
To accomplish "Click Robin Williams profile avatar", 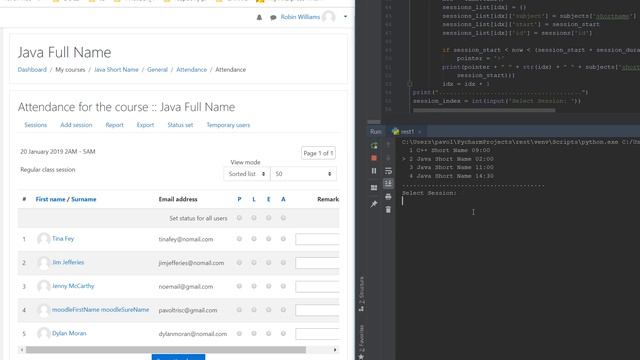I will click(329, 17).
